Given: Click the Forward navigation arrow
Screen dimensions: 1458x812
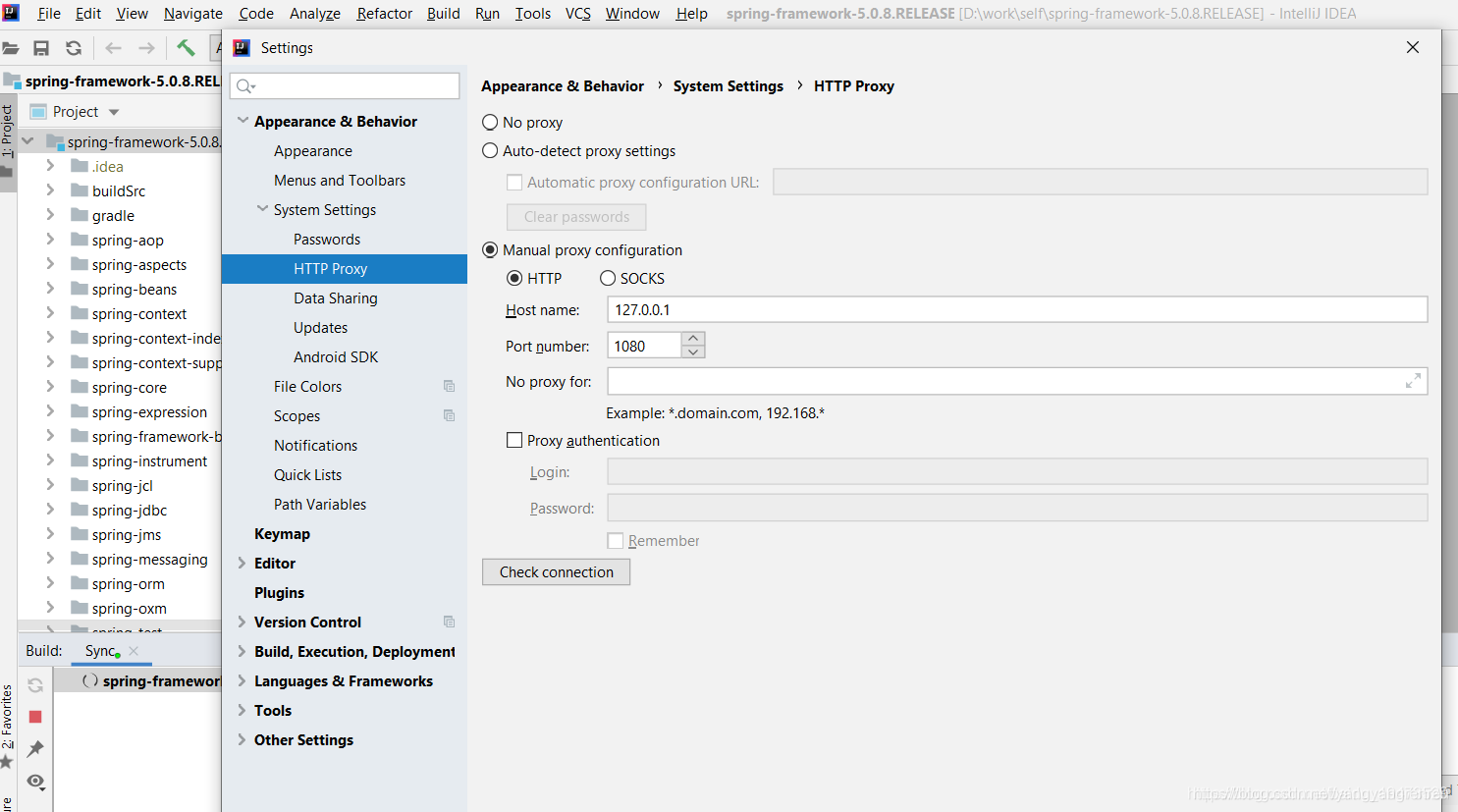Looking at the screenshot, I should (146, 48).
